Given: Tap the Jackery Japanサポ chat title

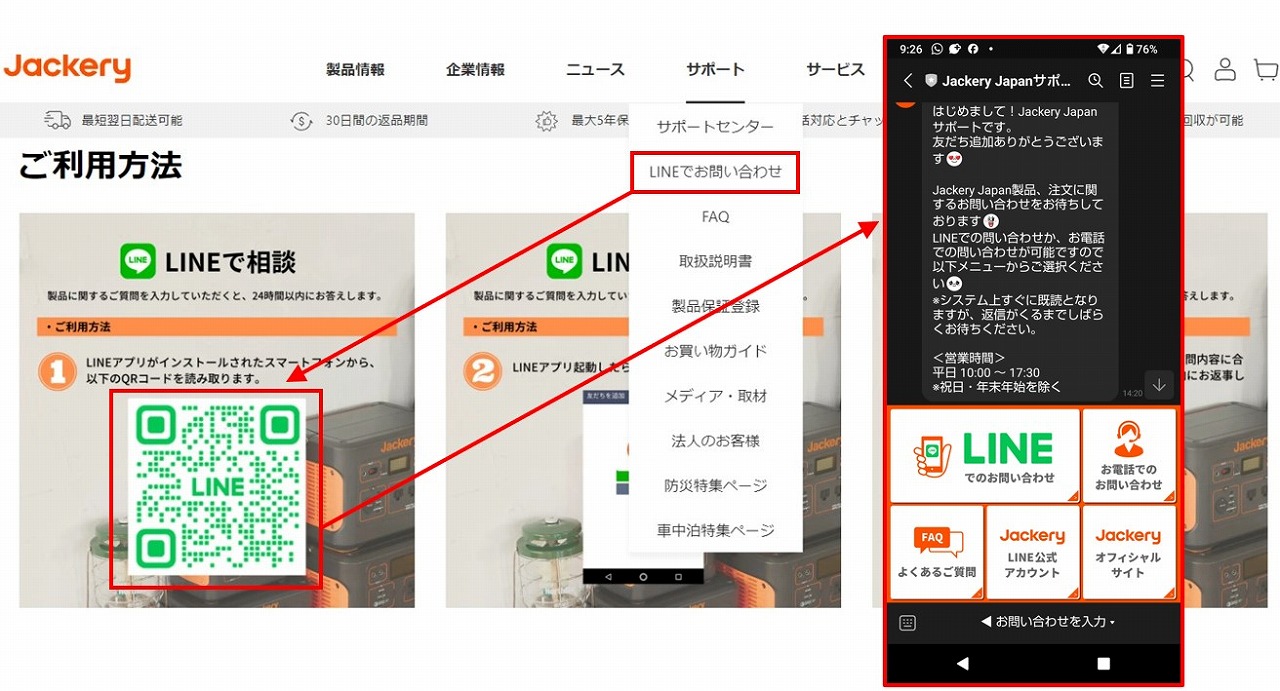Looking at the screenshot, I should 1007,81.
